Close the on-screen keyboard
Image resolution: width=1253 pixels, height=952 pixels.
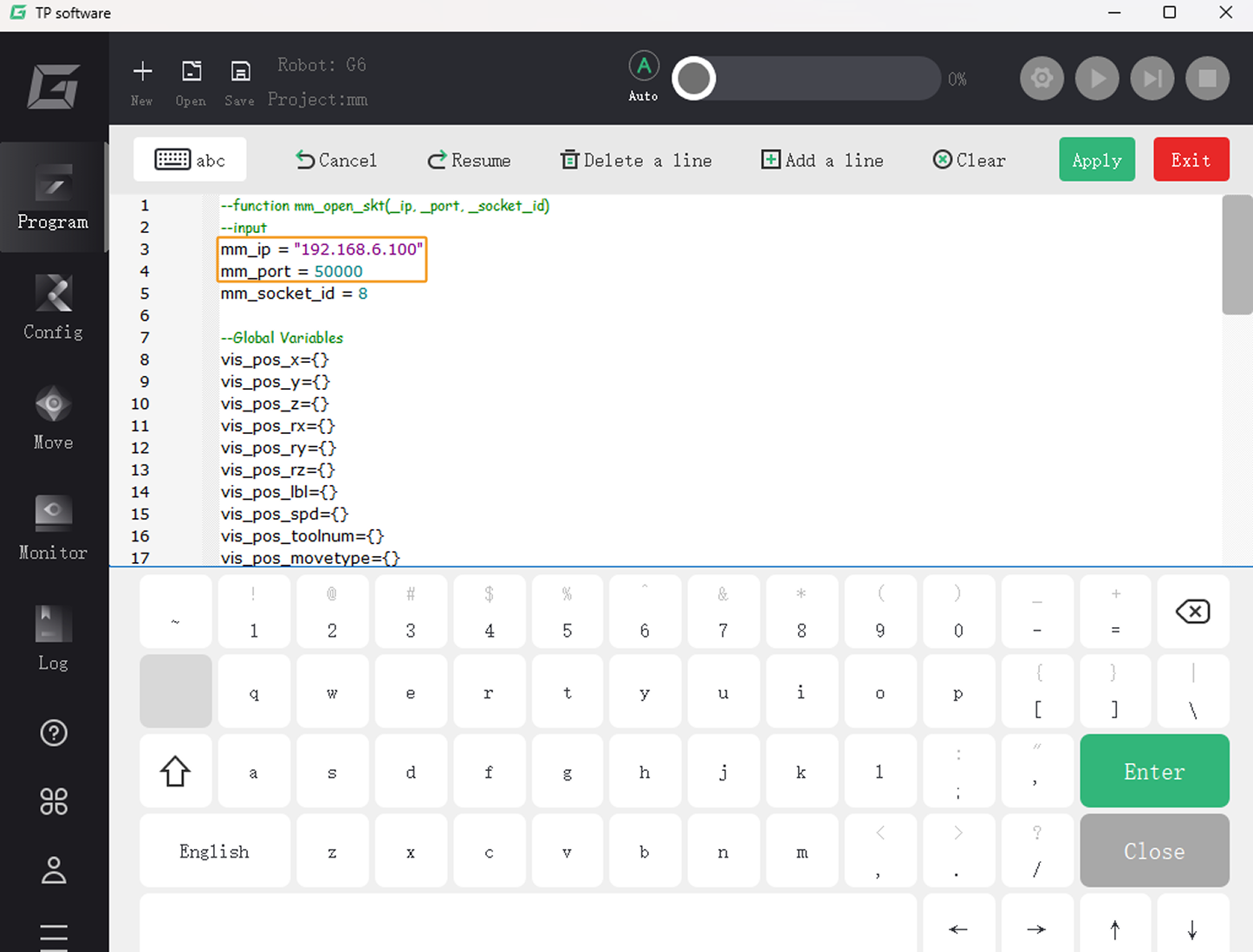tap(1154, 851)
